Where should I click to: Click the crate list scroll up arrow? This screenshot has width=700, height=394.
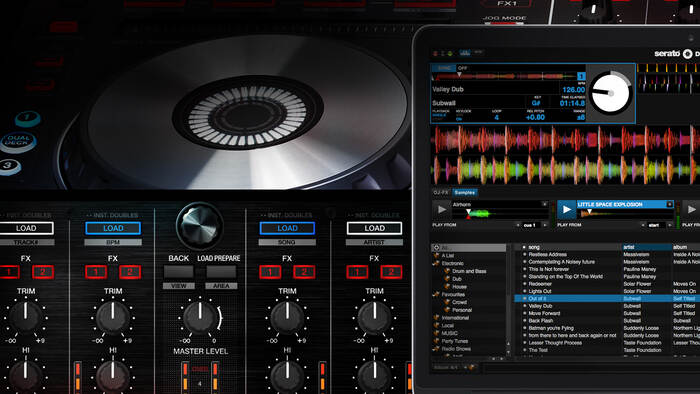click(508, 344)
